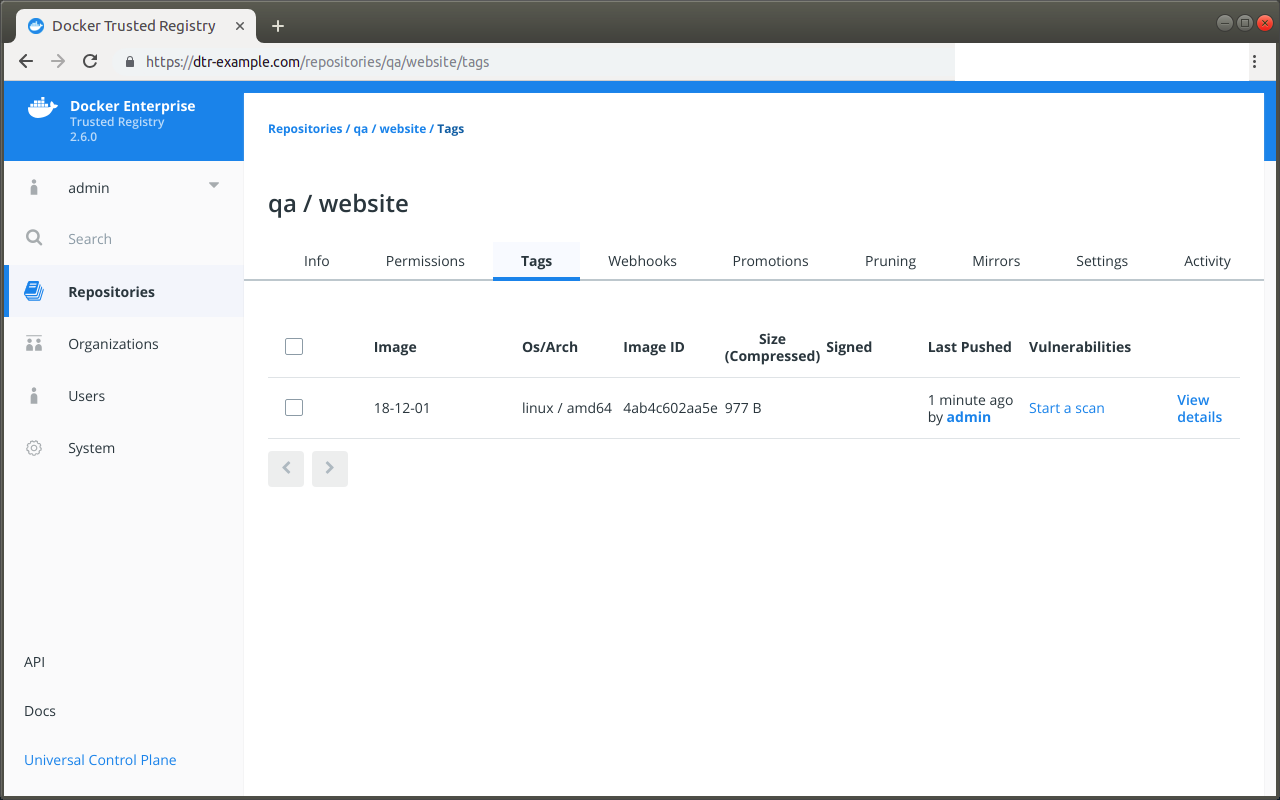Open the Universal Control Plane link

pyautogui.click(x=100, y=760)
